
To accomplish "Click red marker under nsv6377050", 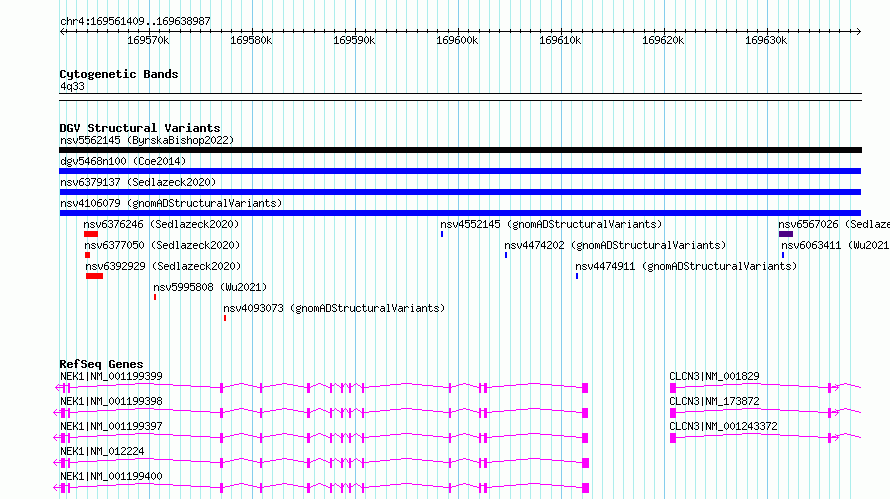I will click(x=87, y=255).
